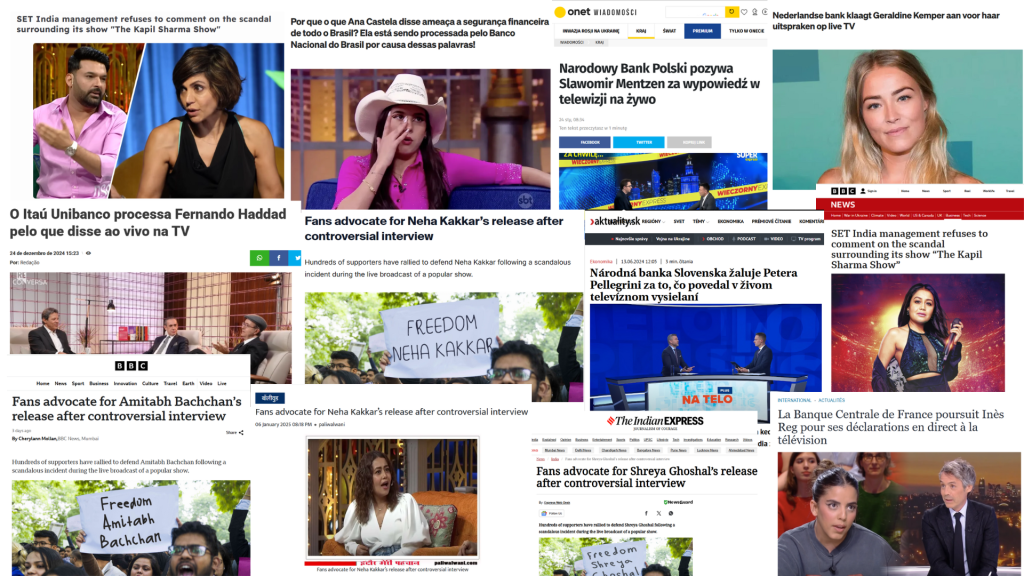Open the Tylko w Onecie tab
This screenshot has width=1024, height=576.
click(746, 31)
